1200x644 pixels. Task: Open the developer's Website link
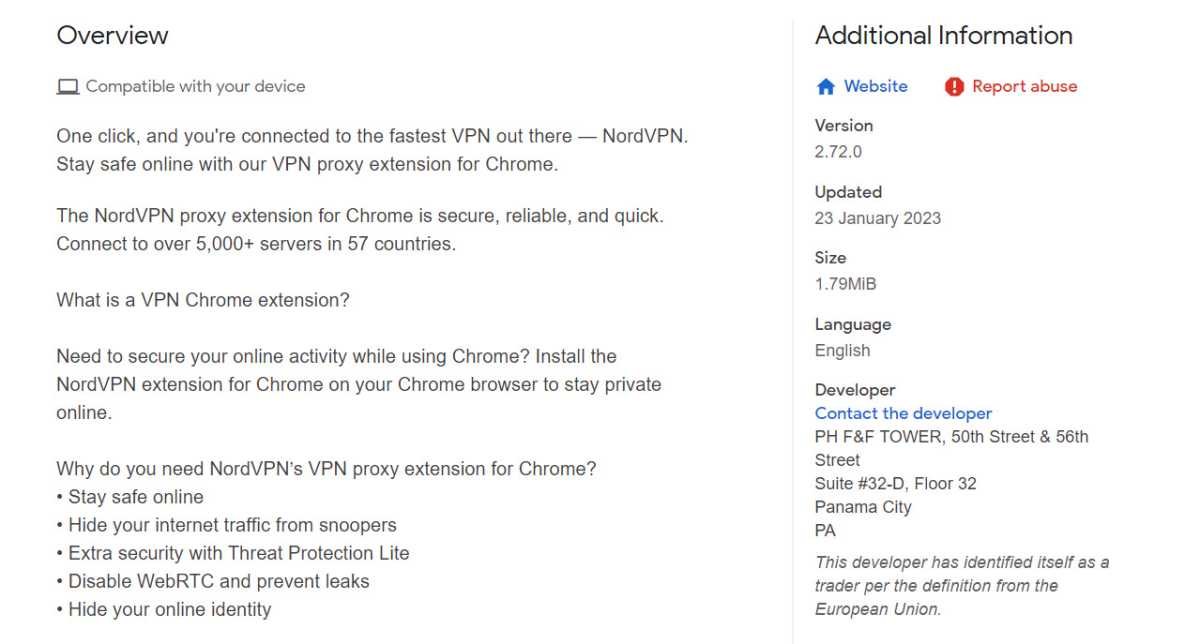(875, 86)
